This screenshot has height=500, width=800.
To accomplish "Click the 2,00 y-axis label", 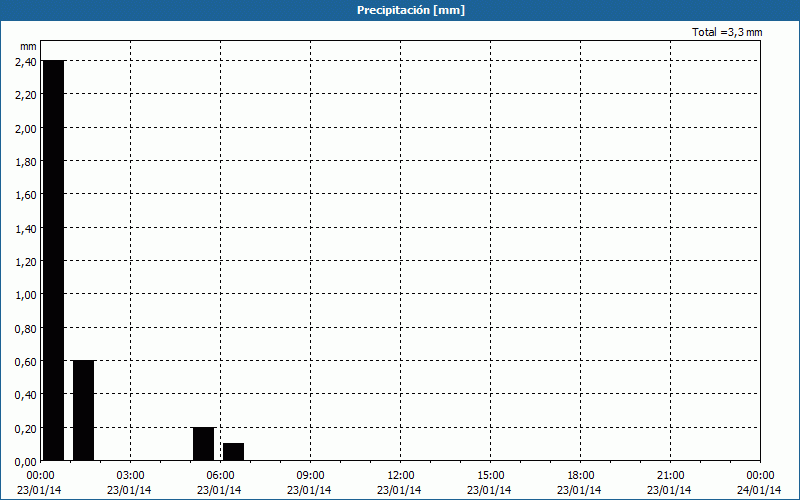I will [x=26, y=128].
